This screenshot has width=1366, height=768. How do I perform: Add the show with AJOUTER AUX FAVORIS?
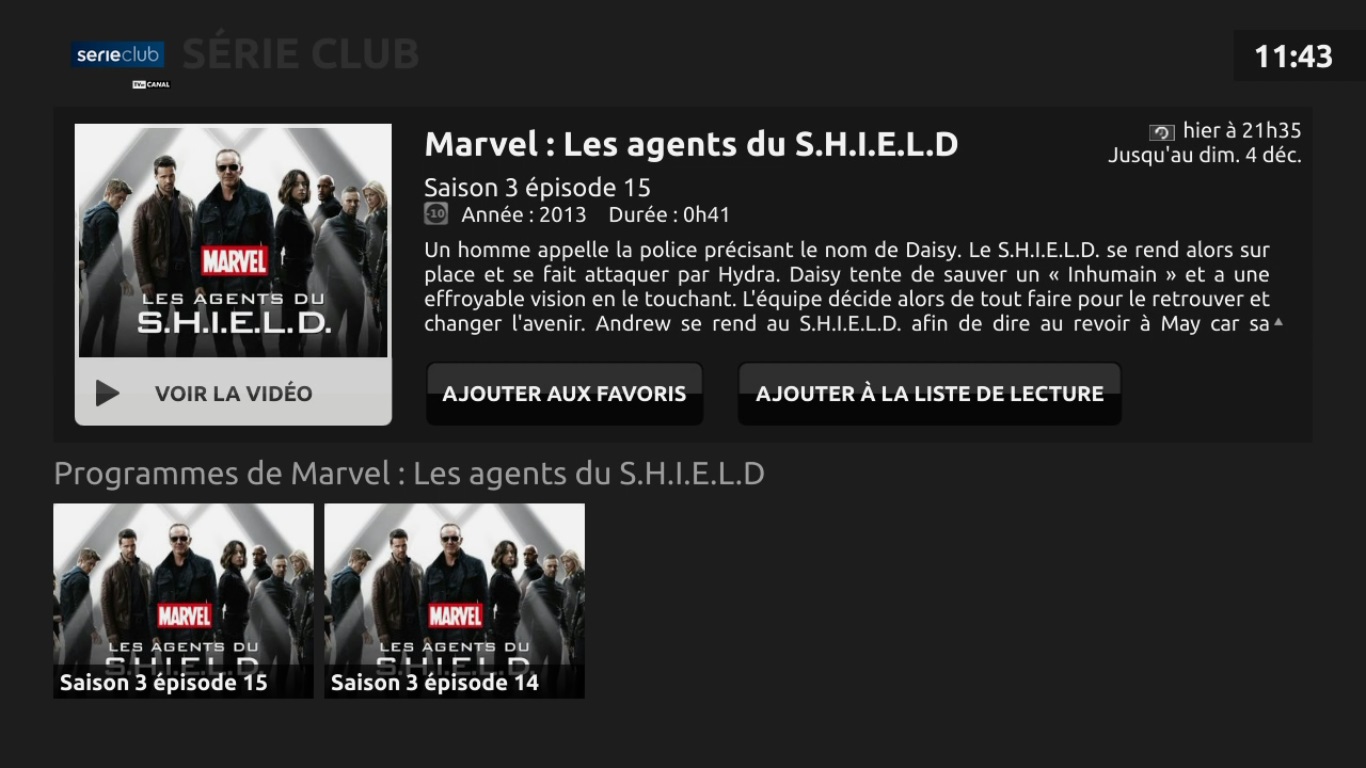click(x=564, y=393)
